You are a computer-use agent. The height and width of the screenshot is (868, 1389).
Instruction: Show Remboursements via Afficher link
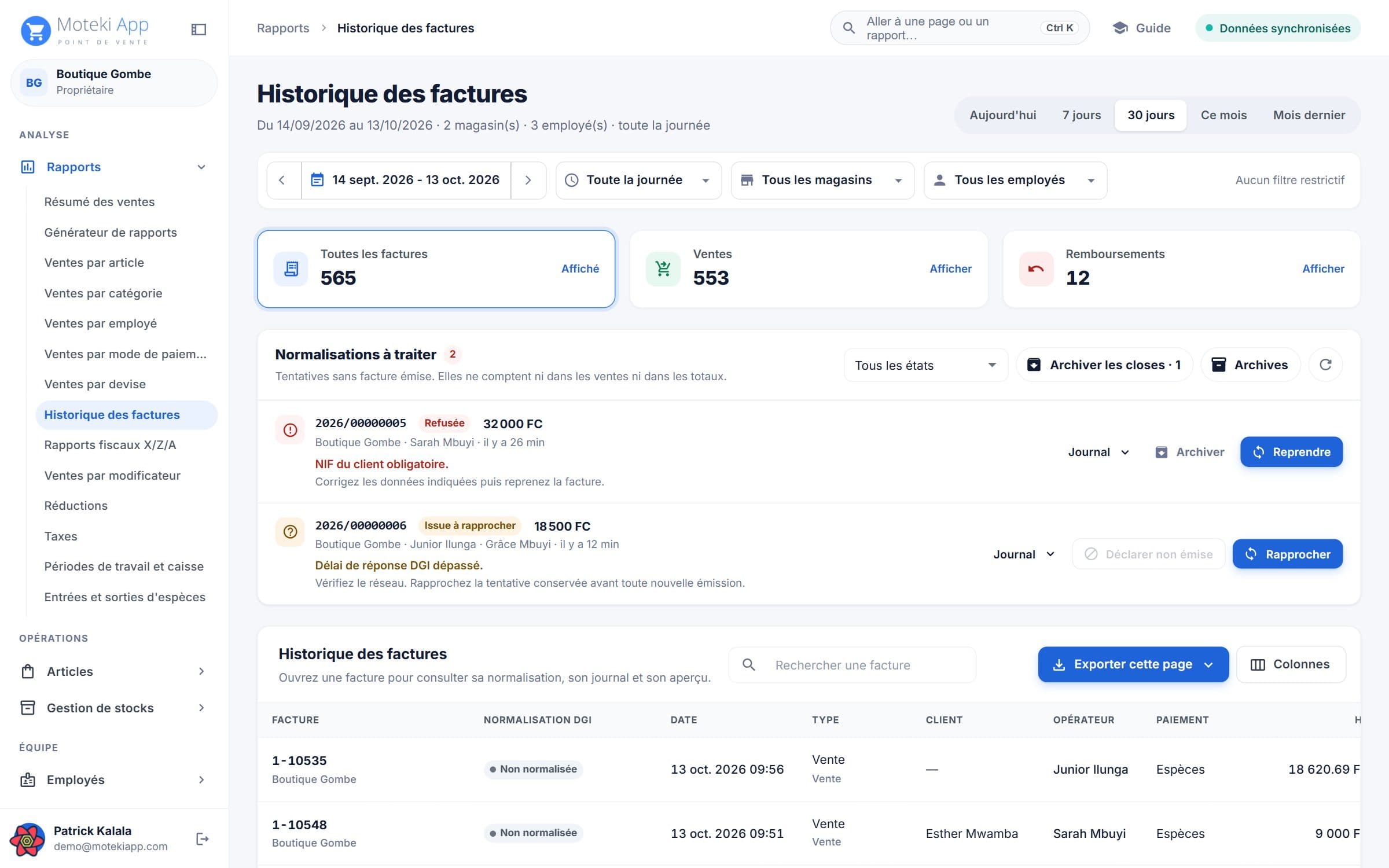1323,269
